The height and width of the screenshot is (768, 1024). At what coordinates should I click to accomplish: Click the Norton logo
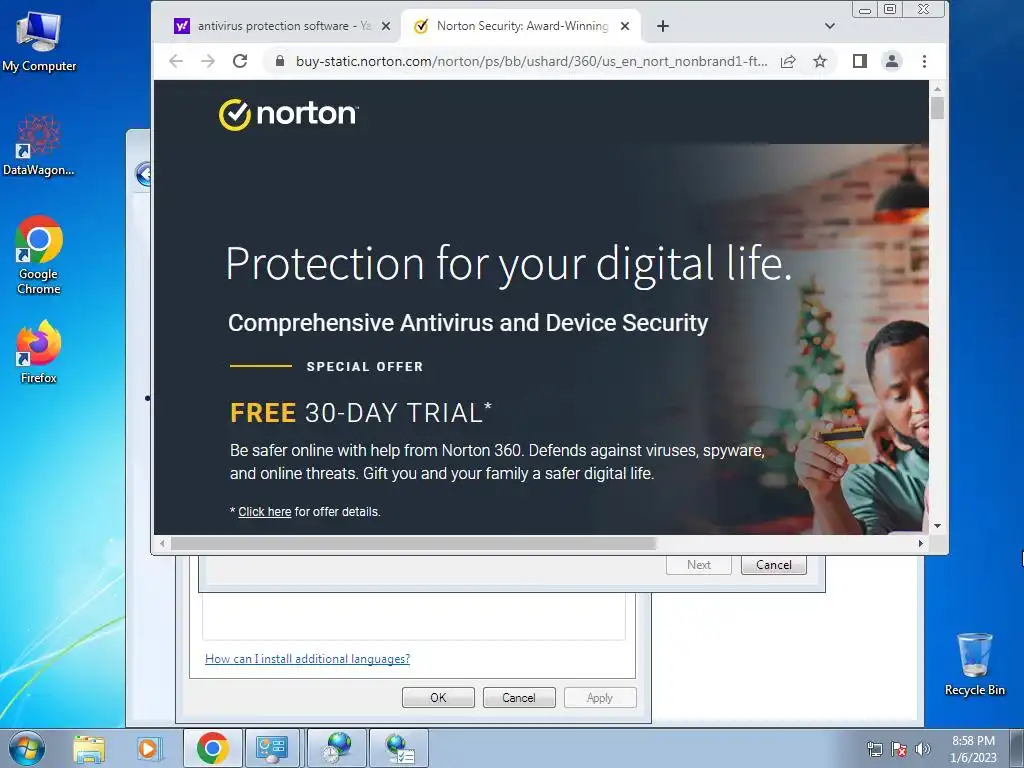(288, 114)
